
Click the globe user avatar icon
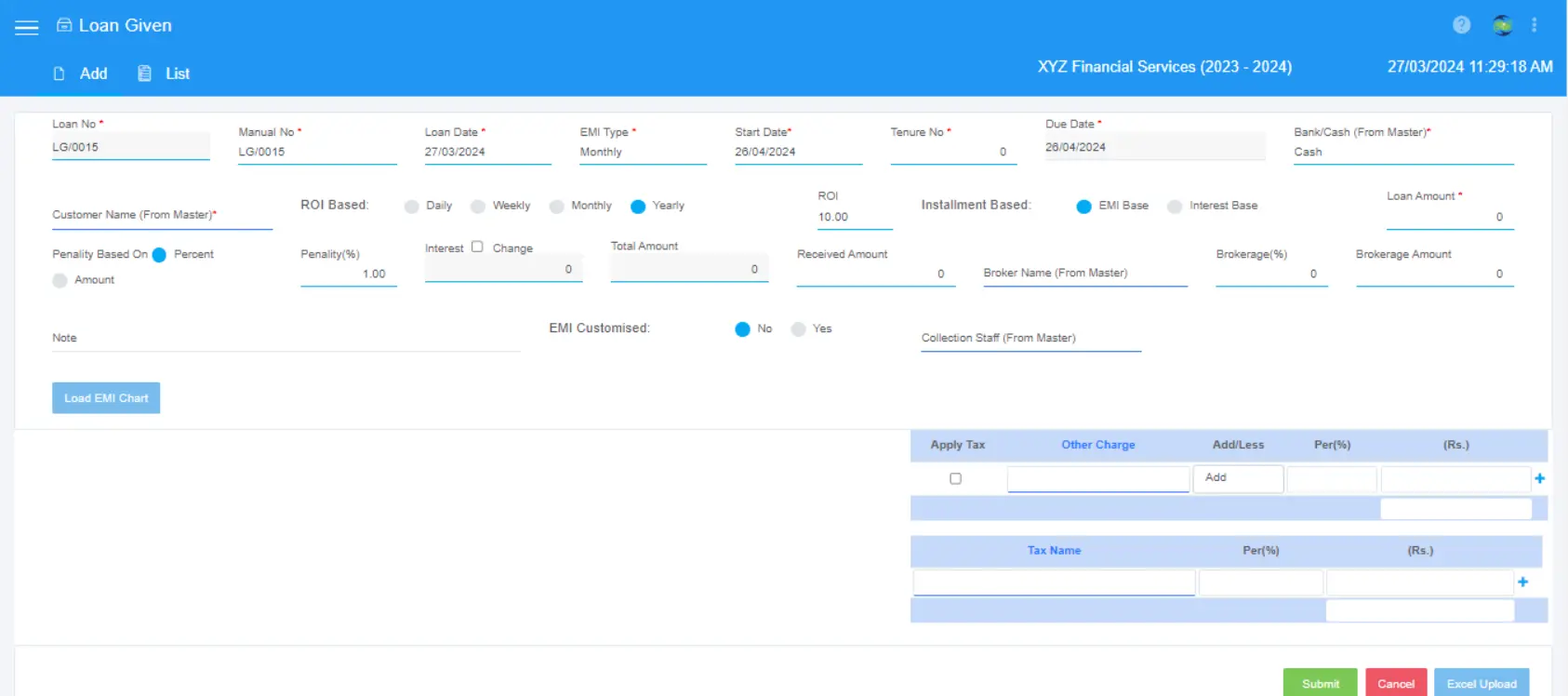pyautogui.click(x=1502, y=25)
